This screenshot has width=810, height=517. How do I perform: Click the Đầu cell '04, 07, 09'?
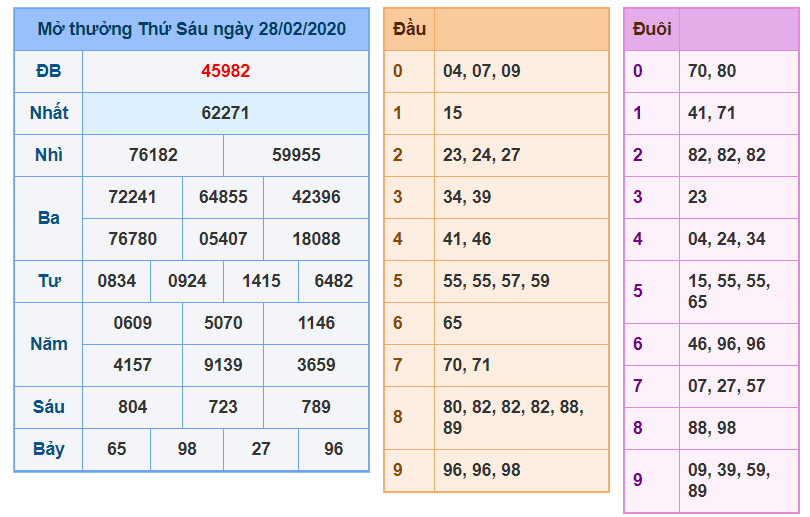point(482,71)
